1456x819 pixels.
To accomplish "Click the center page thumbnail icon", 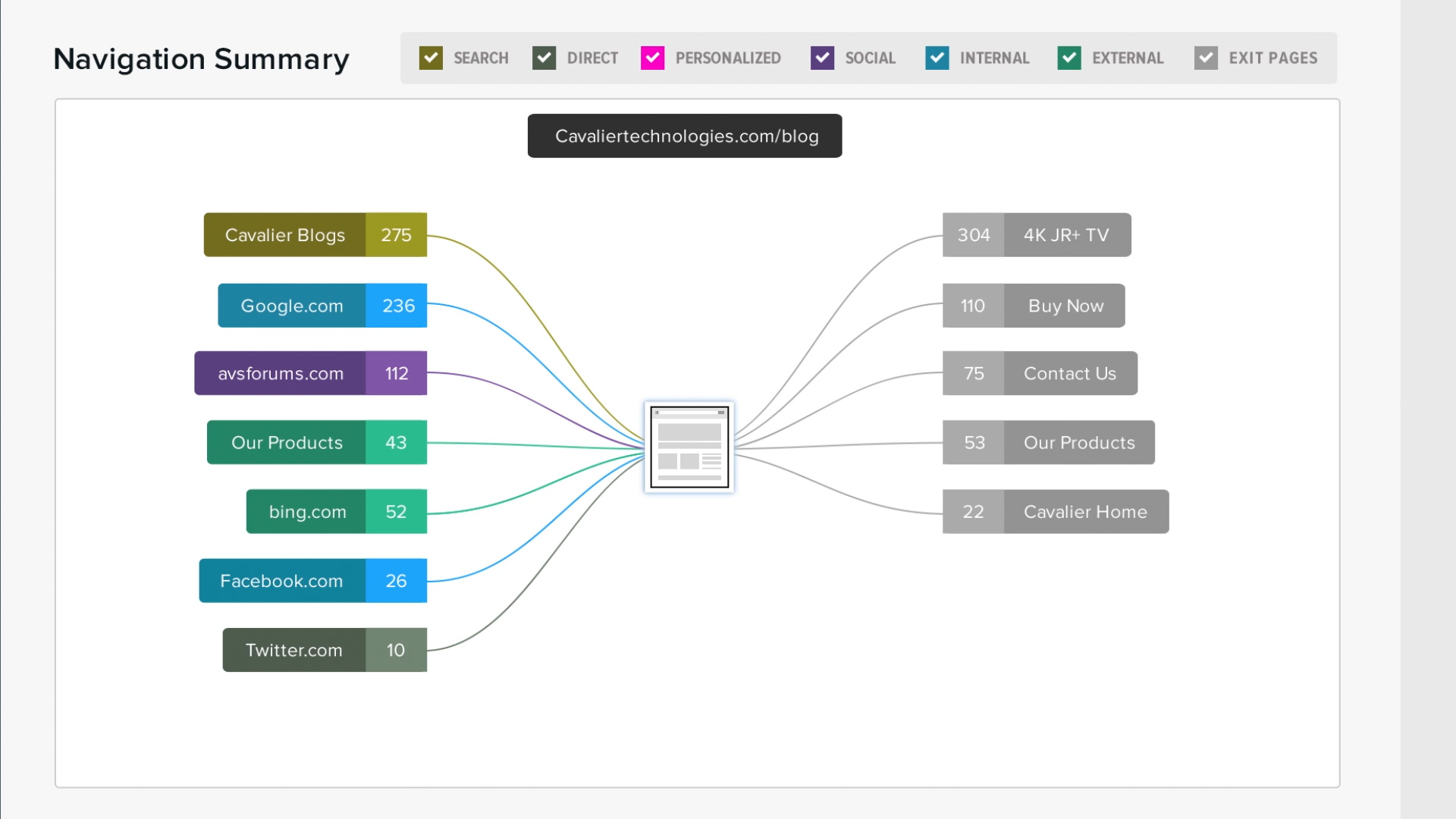I will coord(689,447).
